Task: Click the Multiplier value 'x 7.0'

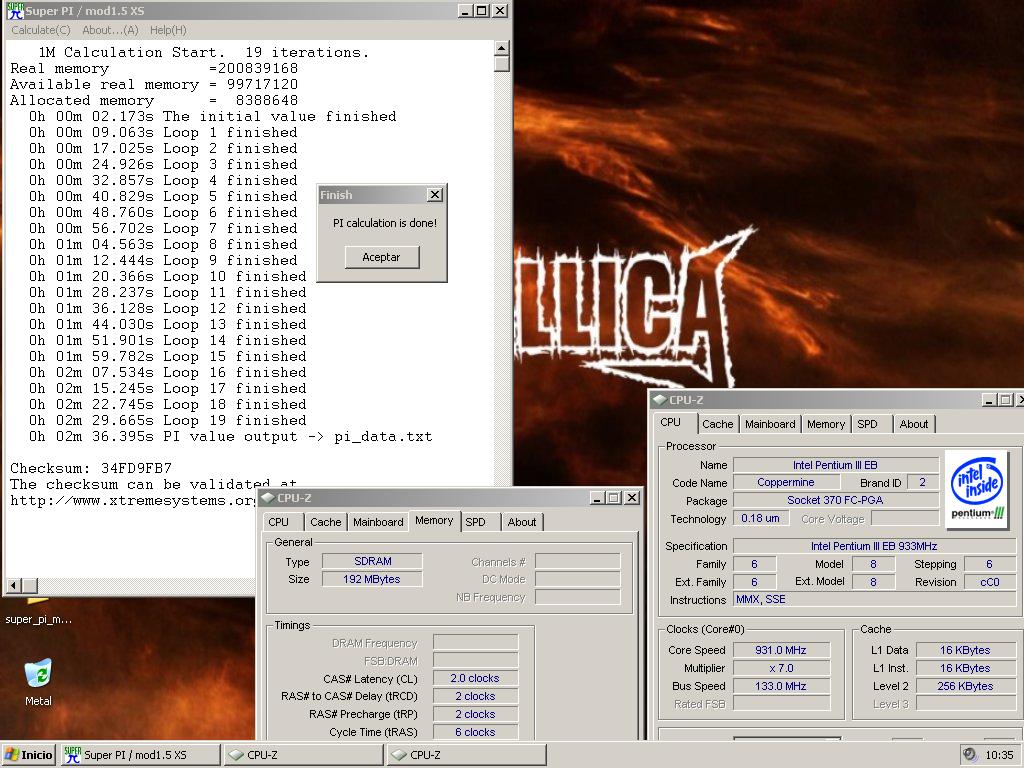Action: [781, 668]
